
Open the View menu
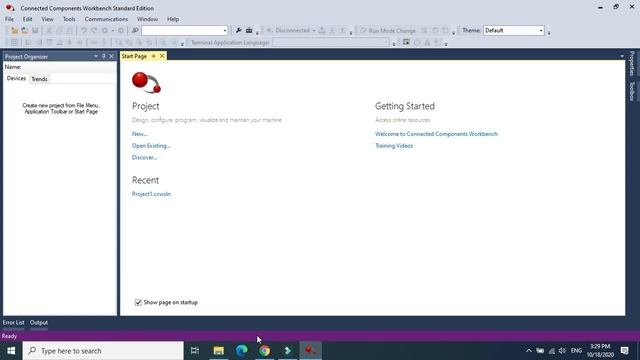pos(47,19)
